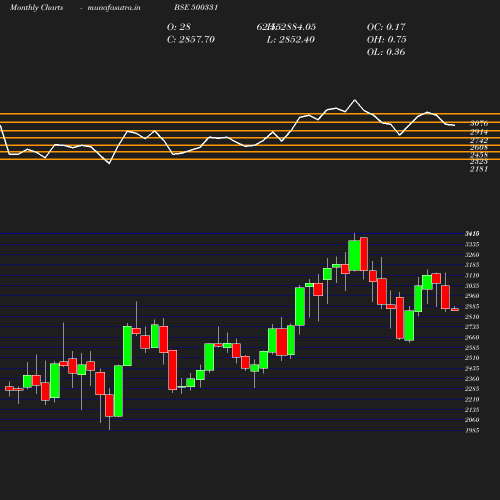The image size is (500, 500).
Task: Select the "O: 28" open value
Action: coord(179,27)
